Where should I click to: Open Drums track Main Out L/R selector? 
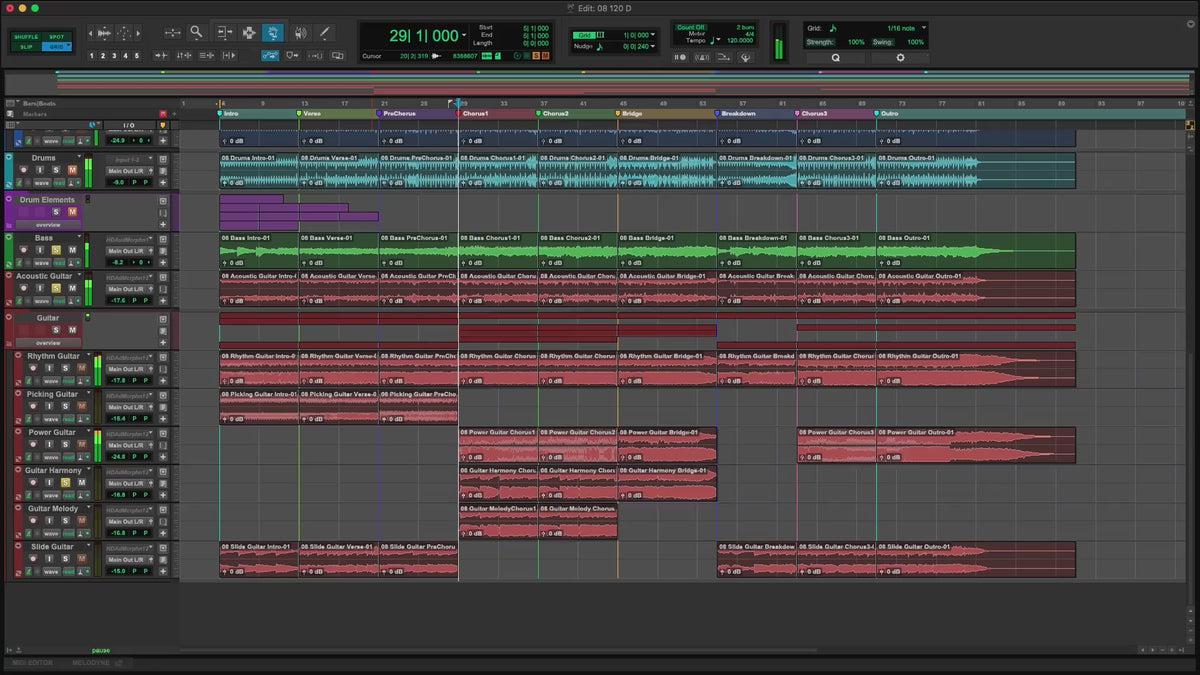(x=128, y=171)
